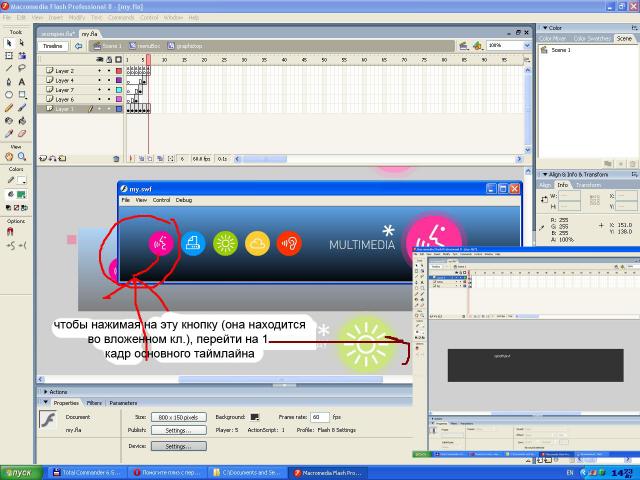Switch to the my.fla document tab
The width and height of the screenshot is (640, 480).
(89, 34)
